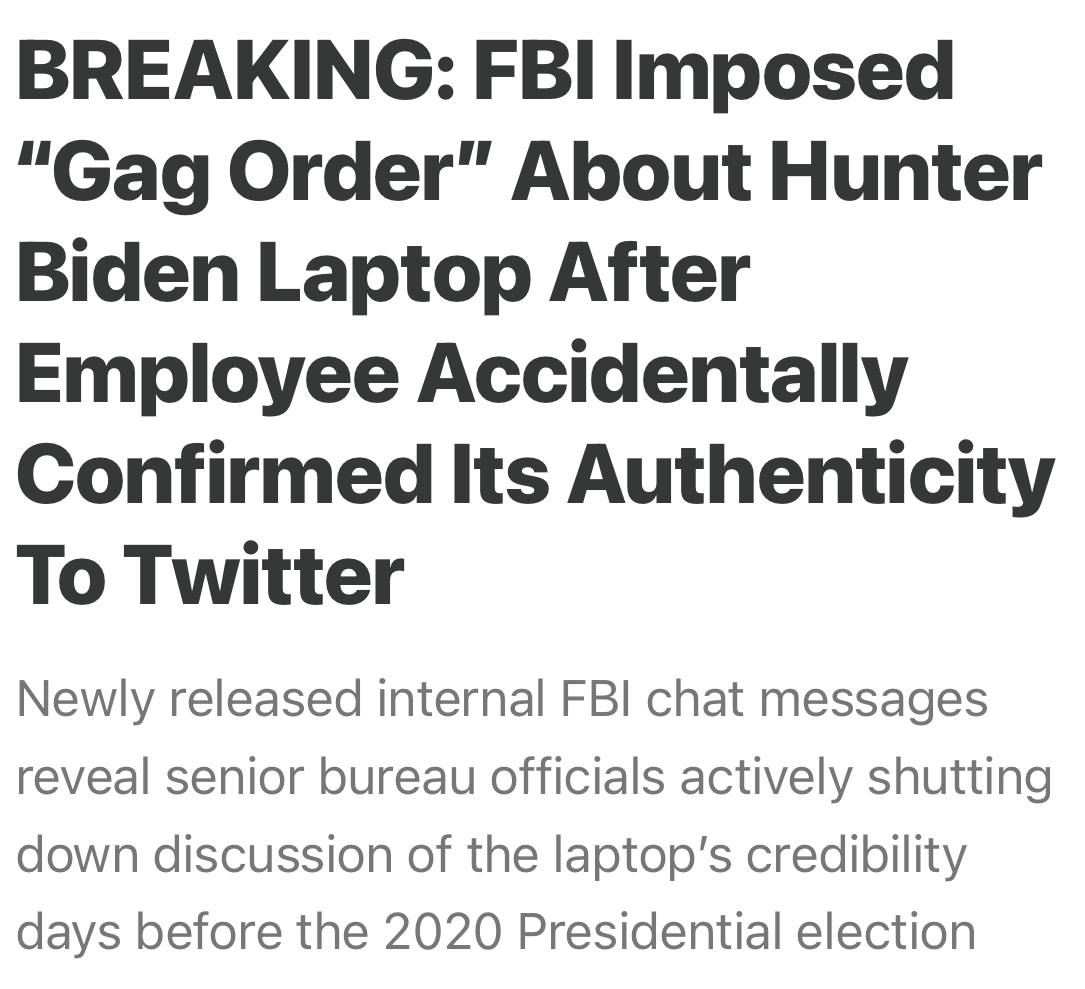
Task: Click "Newly released" in the subheading
Action: tap(189, 699)
